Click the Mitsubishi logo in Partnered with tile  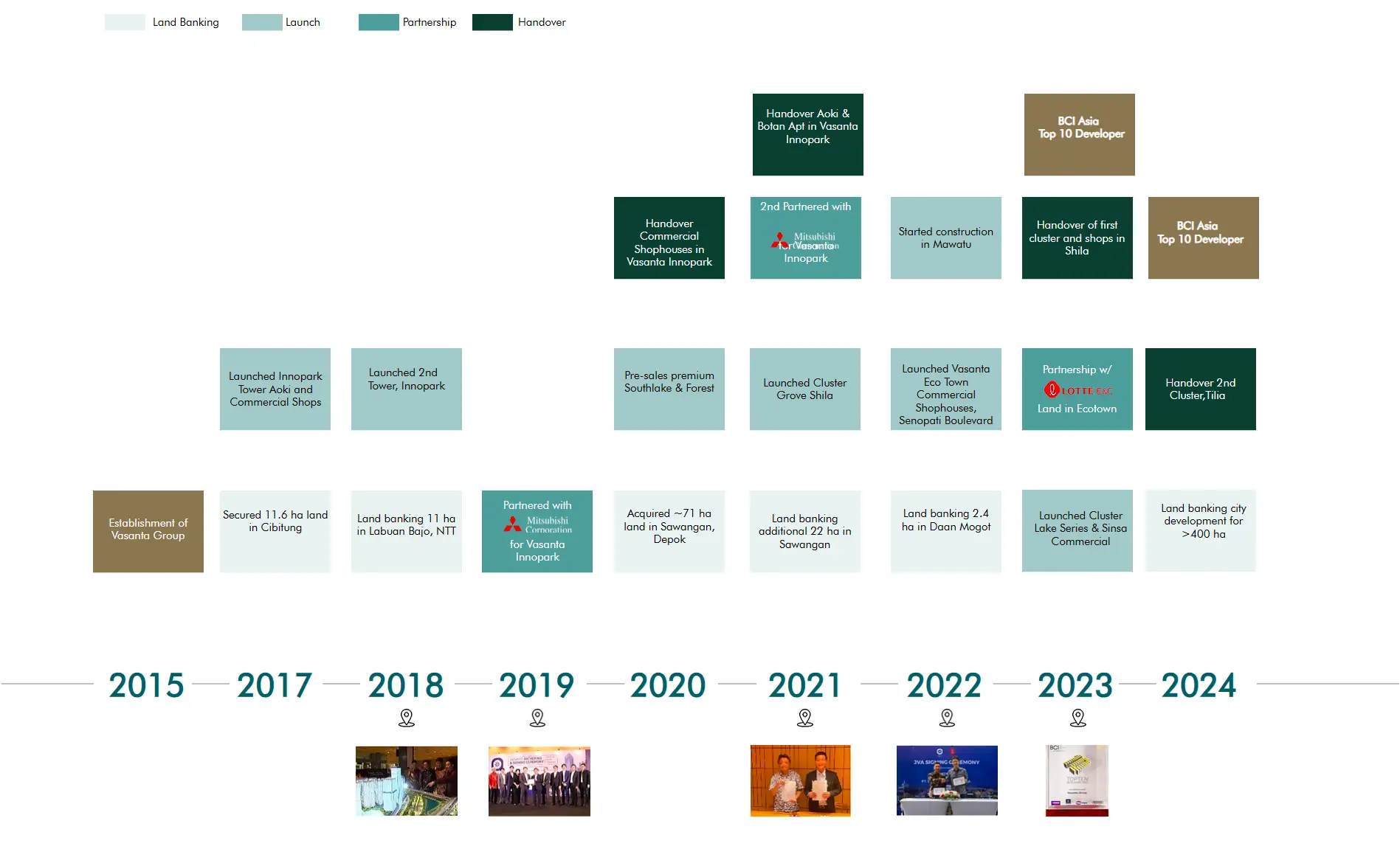click(x=537, y=525)
